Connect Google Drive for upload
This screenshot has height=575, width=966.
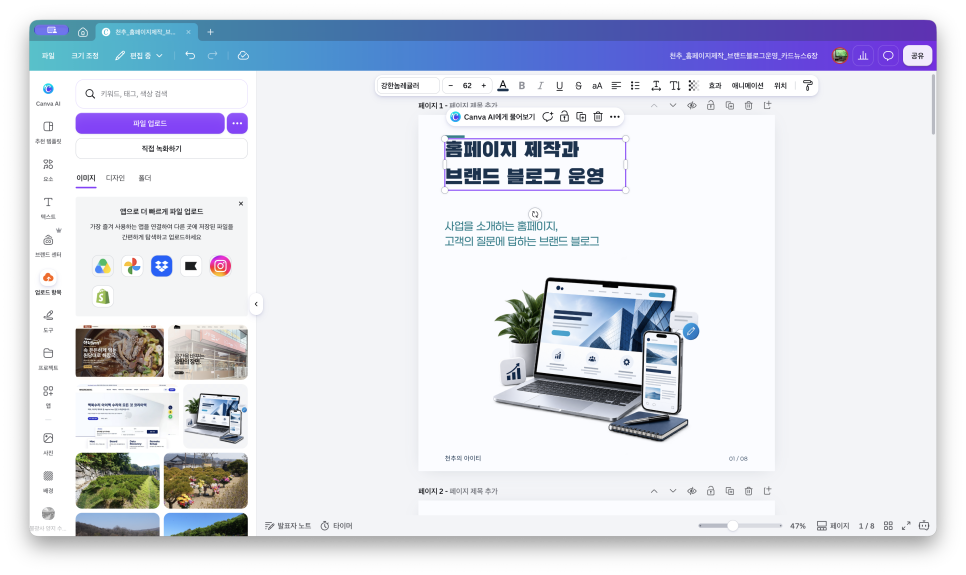click(103, 266)
